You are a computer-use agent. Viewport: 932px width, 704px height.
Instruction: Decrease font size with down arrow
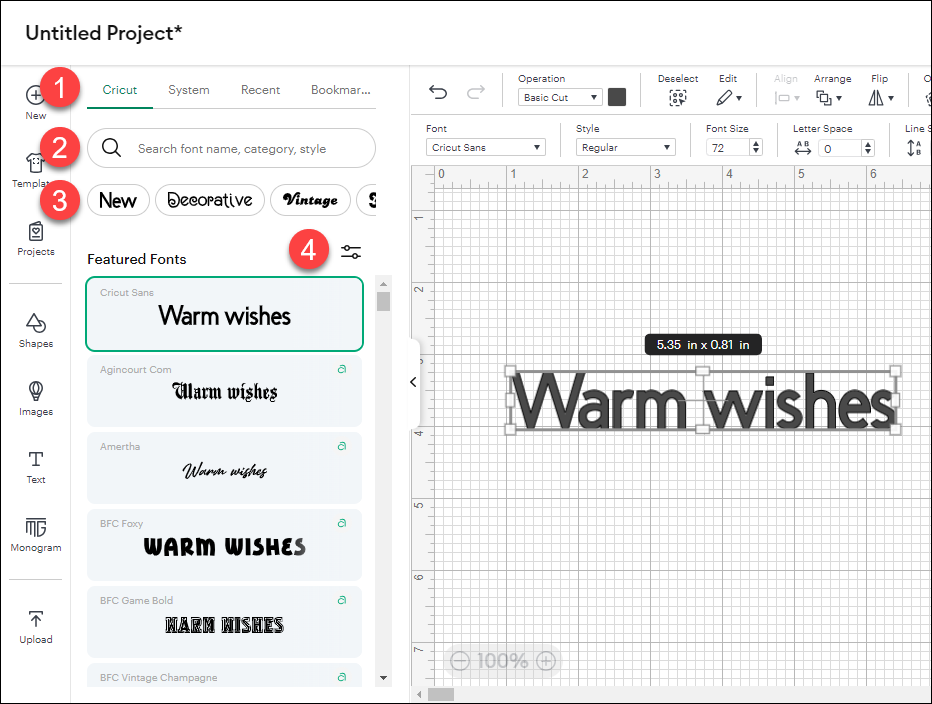756,151
